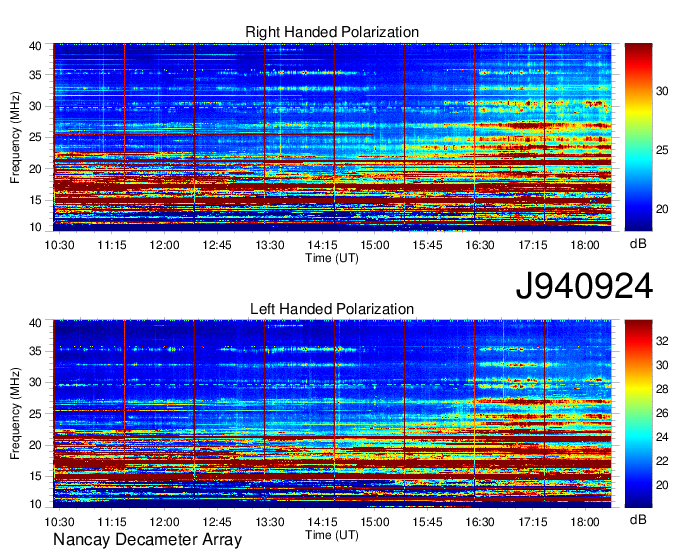Click 18:00 tick on left-handed time axis
Viewport: 680px width, 552px height.
click(585, 522)
